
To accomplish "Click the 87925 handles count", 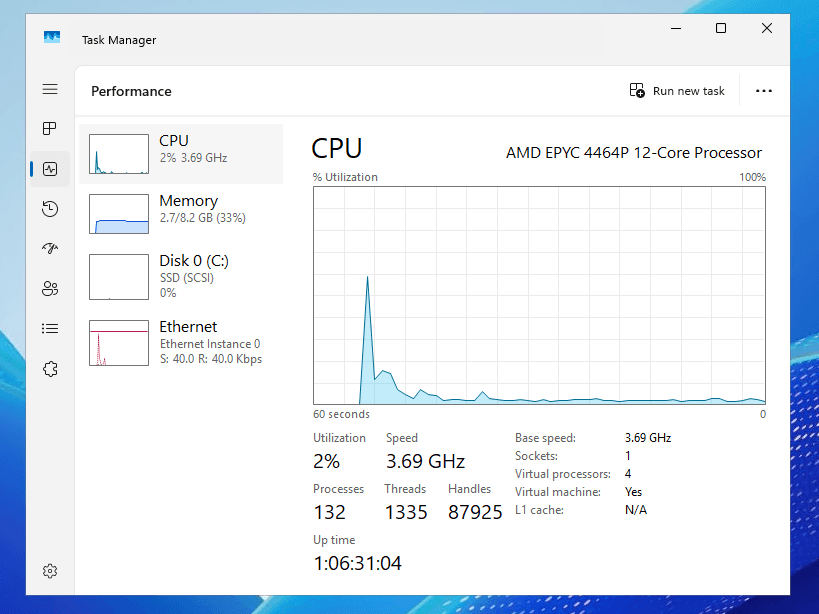I will [x=475, y=513].
